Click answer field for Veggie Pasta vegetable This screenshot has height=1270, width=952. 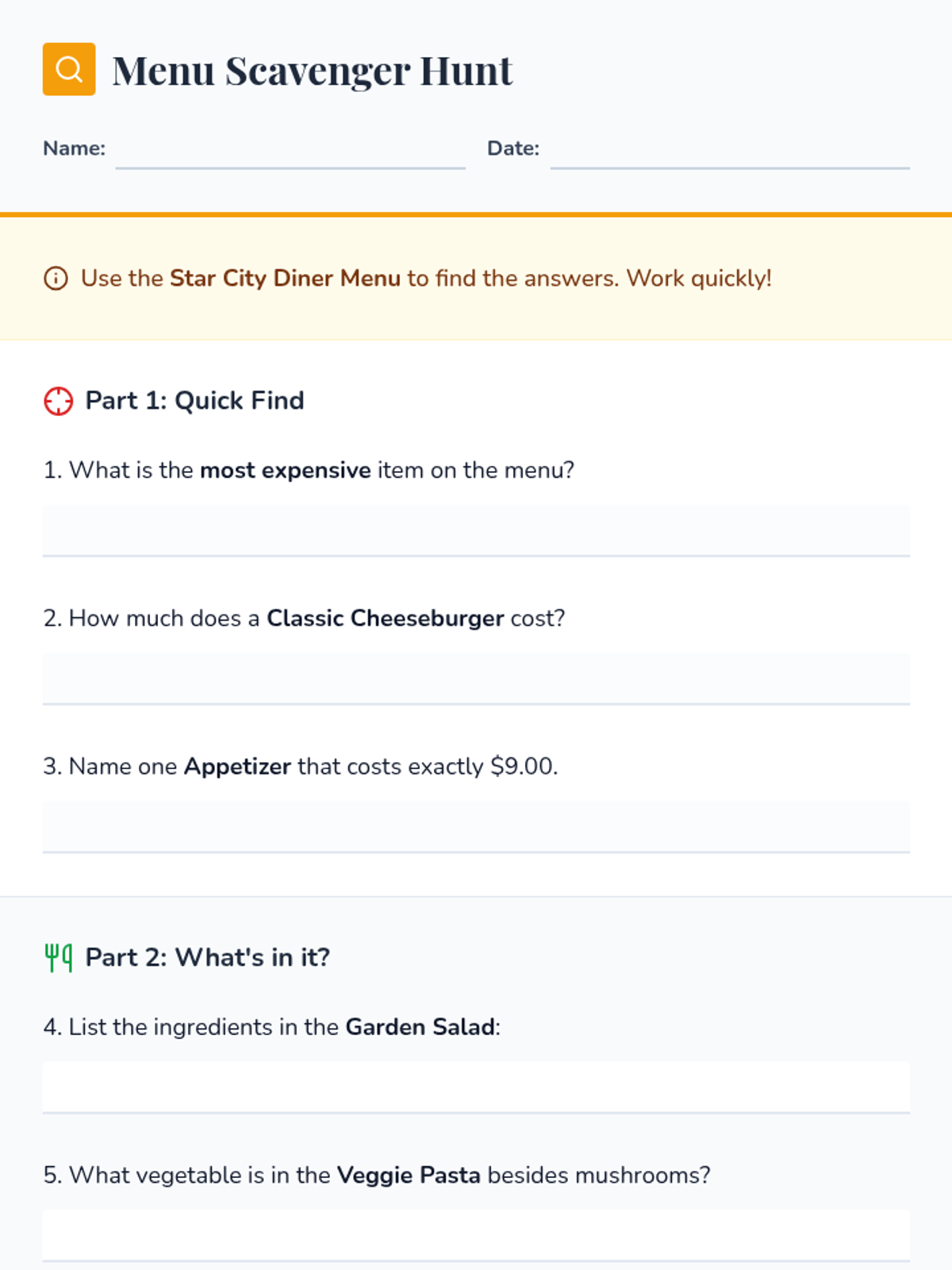(476, 1234)
